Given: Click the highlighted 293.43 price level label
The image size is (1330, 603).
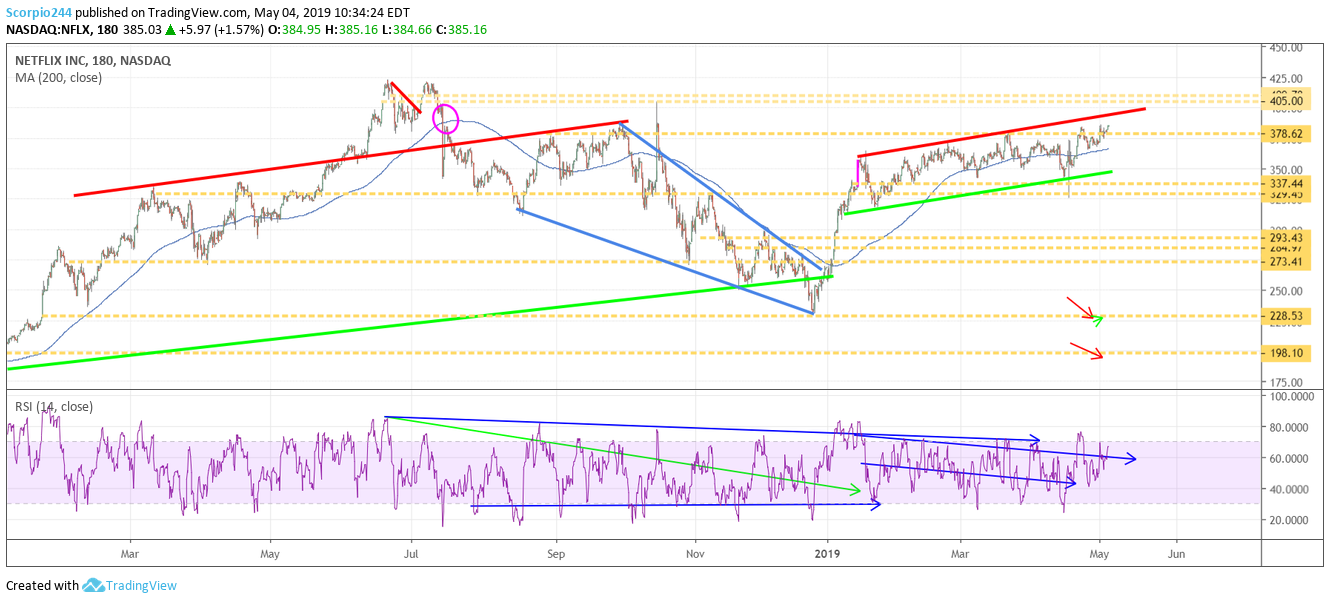Looking at the screenshot, I should click(1284, 238).
